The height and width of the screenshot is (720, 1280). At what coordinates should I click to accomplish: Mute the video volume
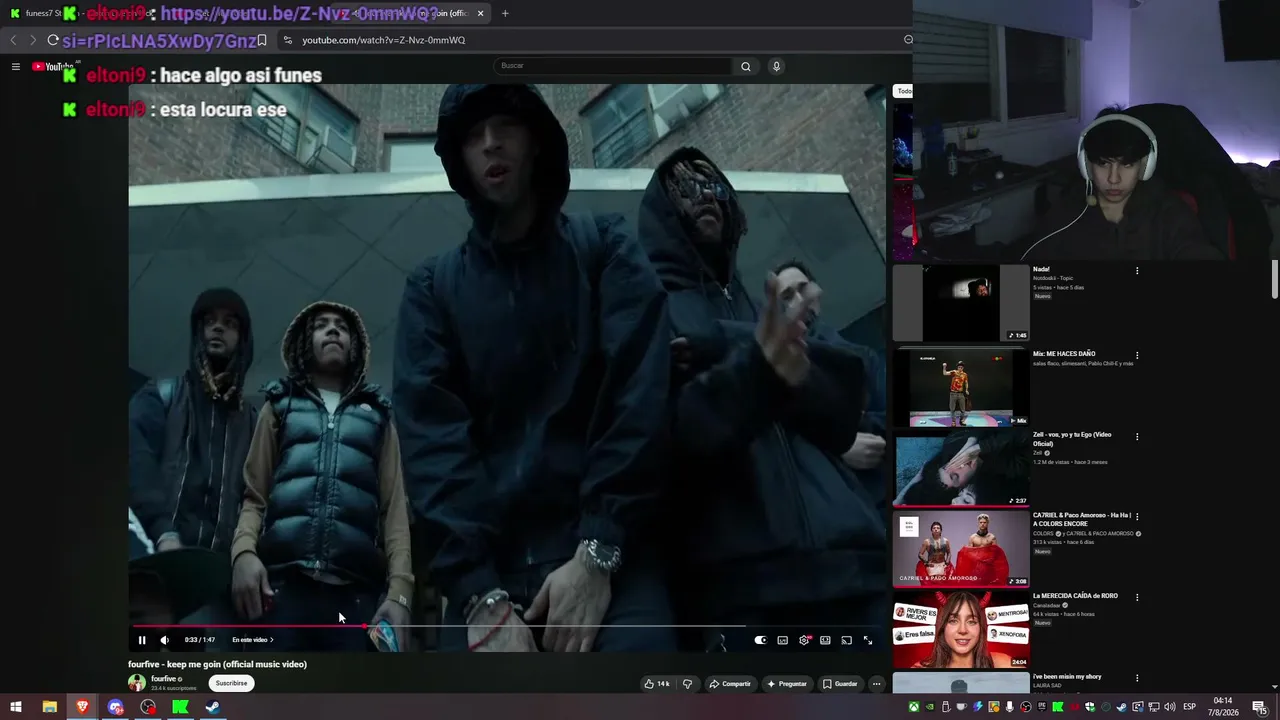(x=165, y=640)
